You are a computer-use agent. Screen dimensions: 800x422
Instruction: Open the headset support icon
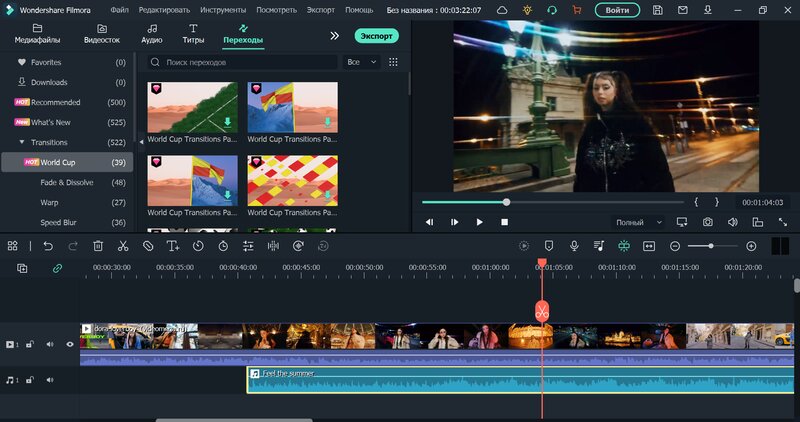552,10
